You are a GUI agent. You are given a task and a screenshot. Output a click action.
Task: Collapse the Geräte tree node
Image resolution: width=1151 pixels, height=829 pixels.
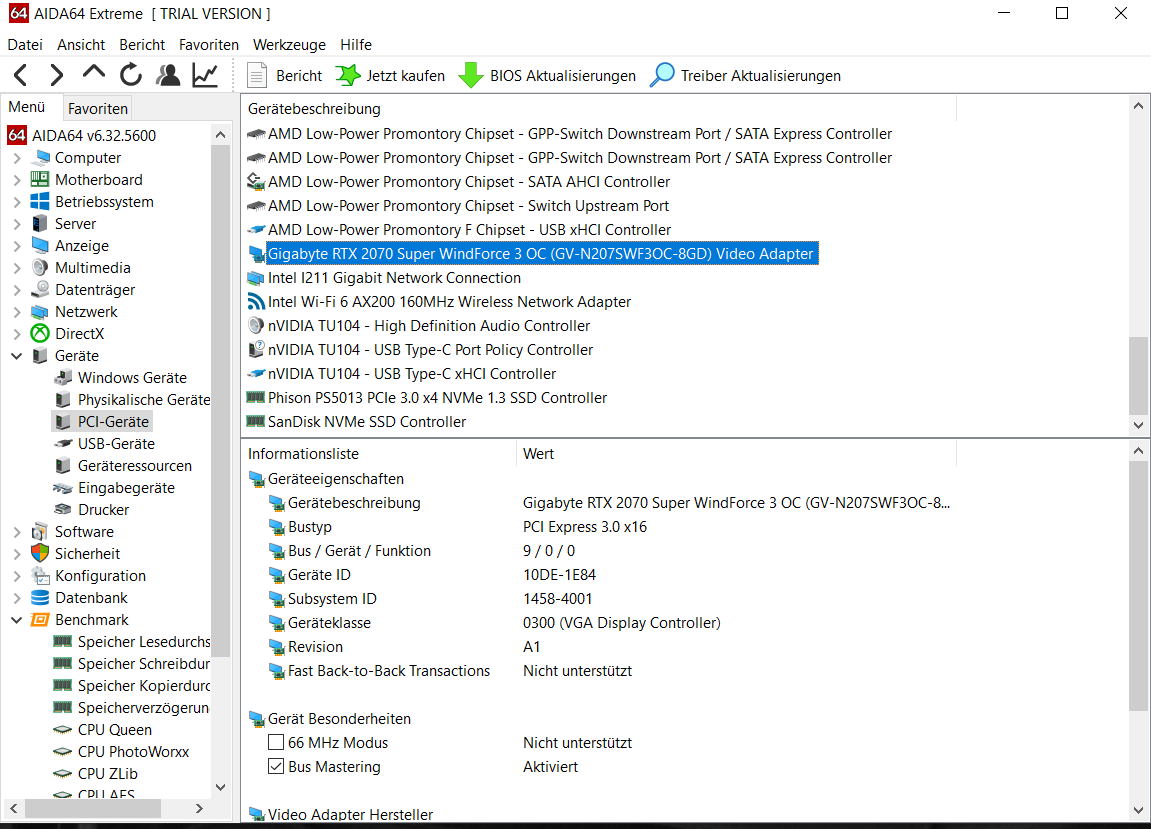17,356
